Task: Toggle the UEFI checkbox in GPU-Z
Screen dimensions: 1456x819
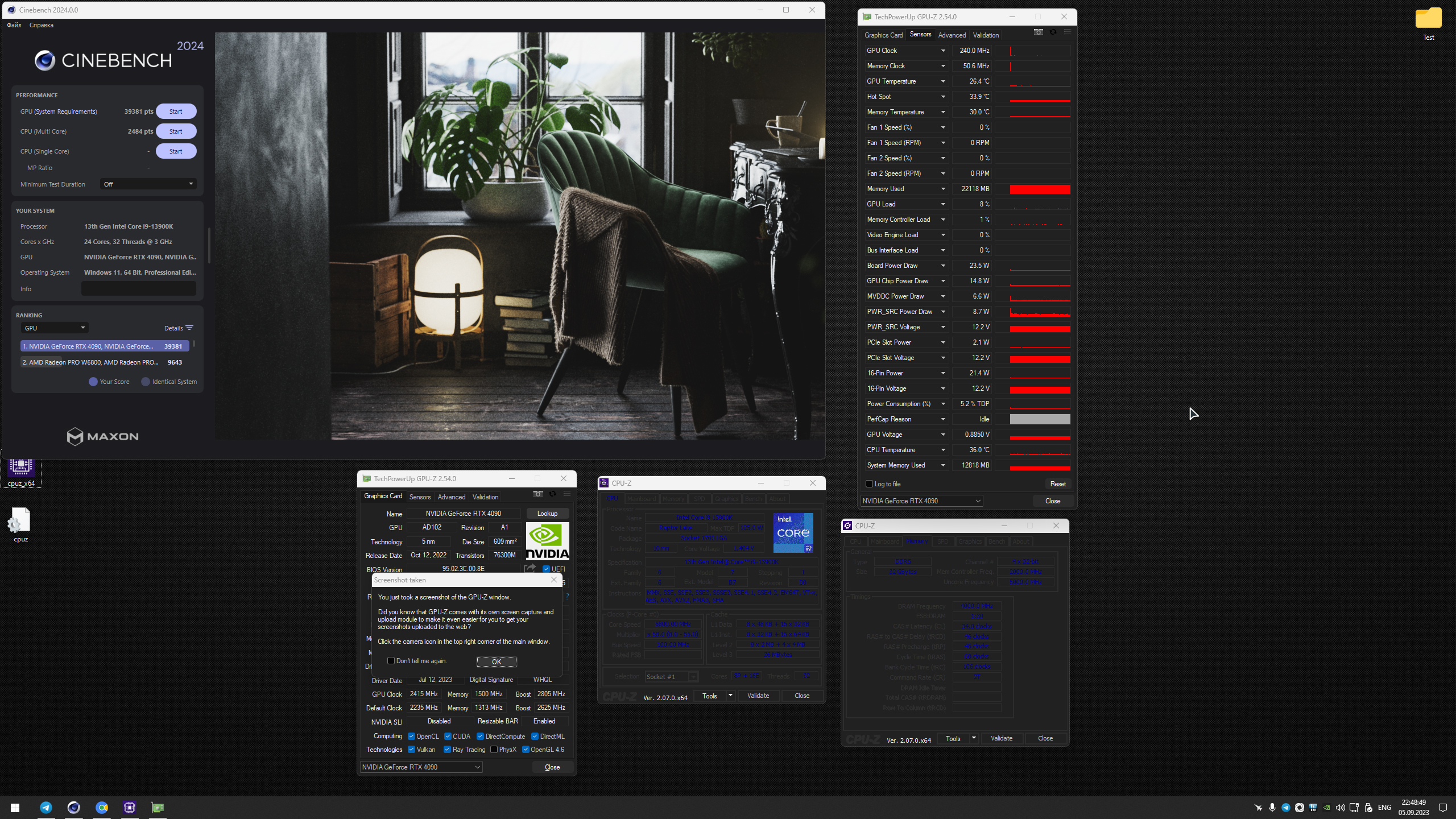Action: click(546, 569)
